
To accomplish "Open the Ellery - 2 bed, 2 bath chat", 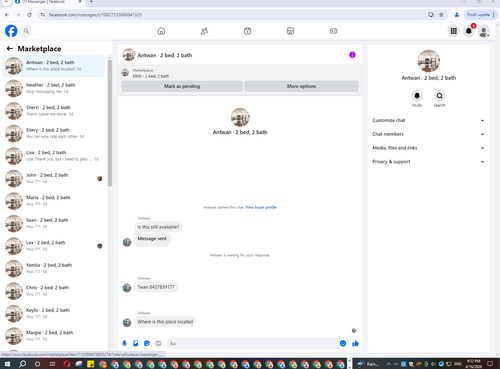I will tap(54, 133).
